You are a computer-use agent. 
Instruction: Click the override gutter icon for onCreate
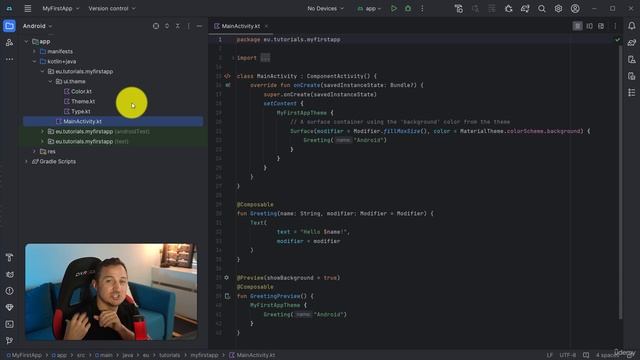click(228, 85)
